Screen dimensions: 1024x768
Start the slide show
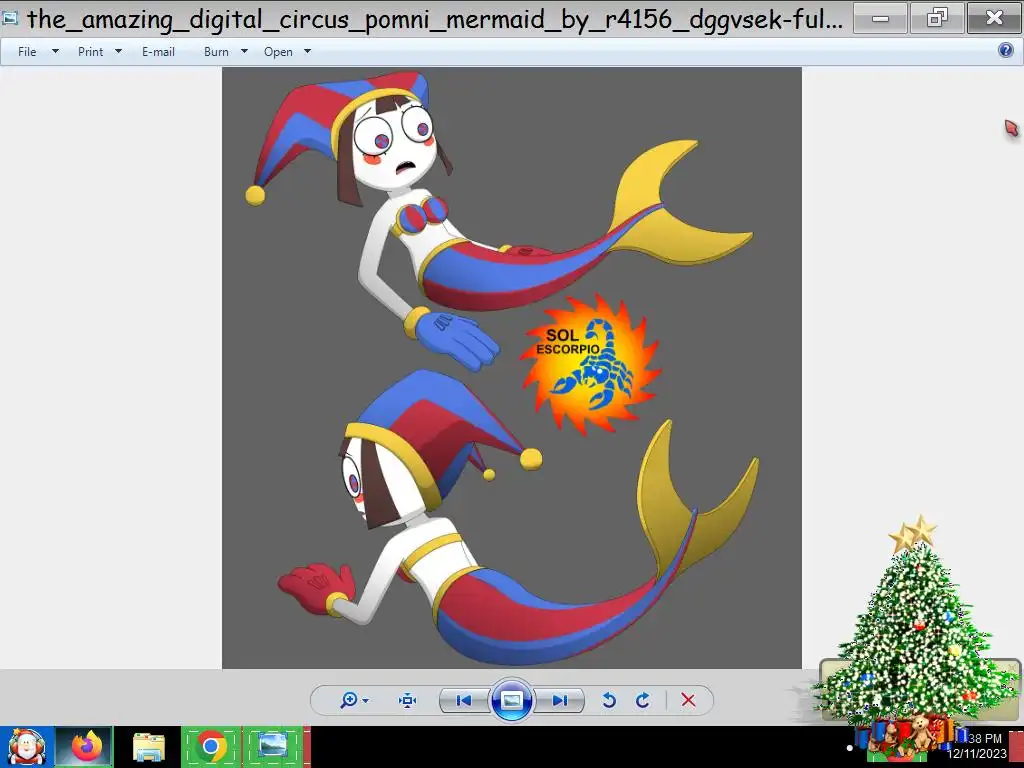click(x=511, y=700)
